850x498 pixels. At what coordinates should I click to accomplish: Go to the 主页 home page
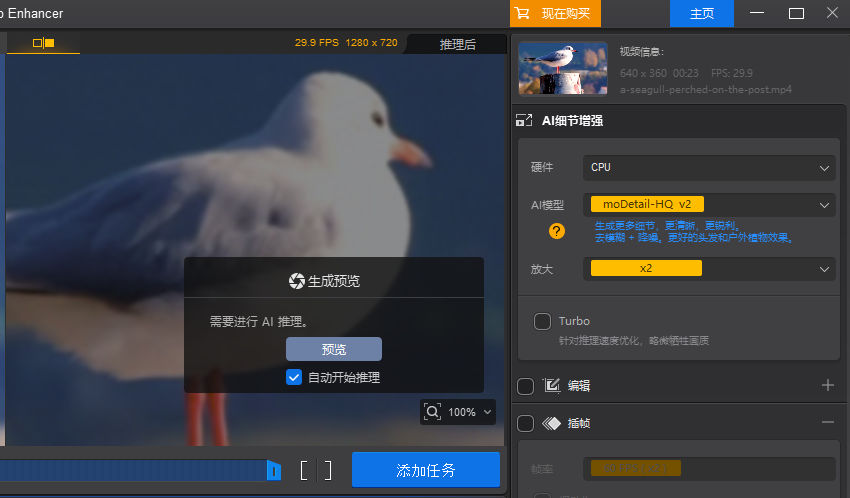[x=701, y=14]
